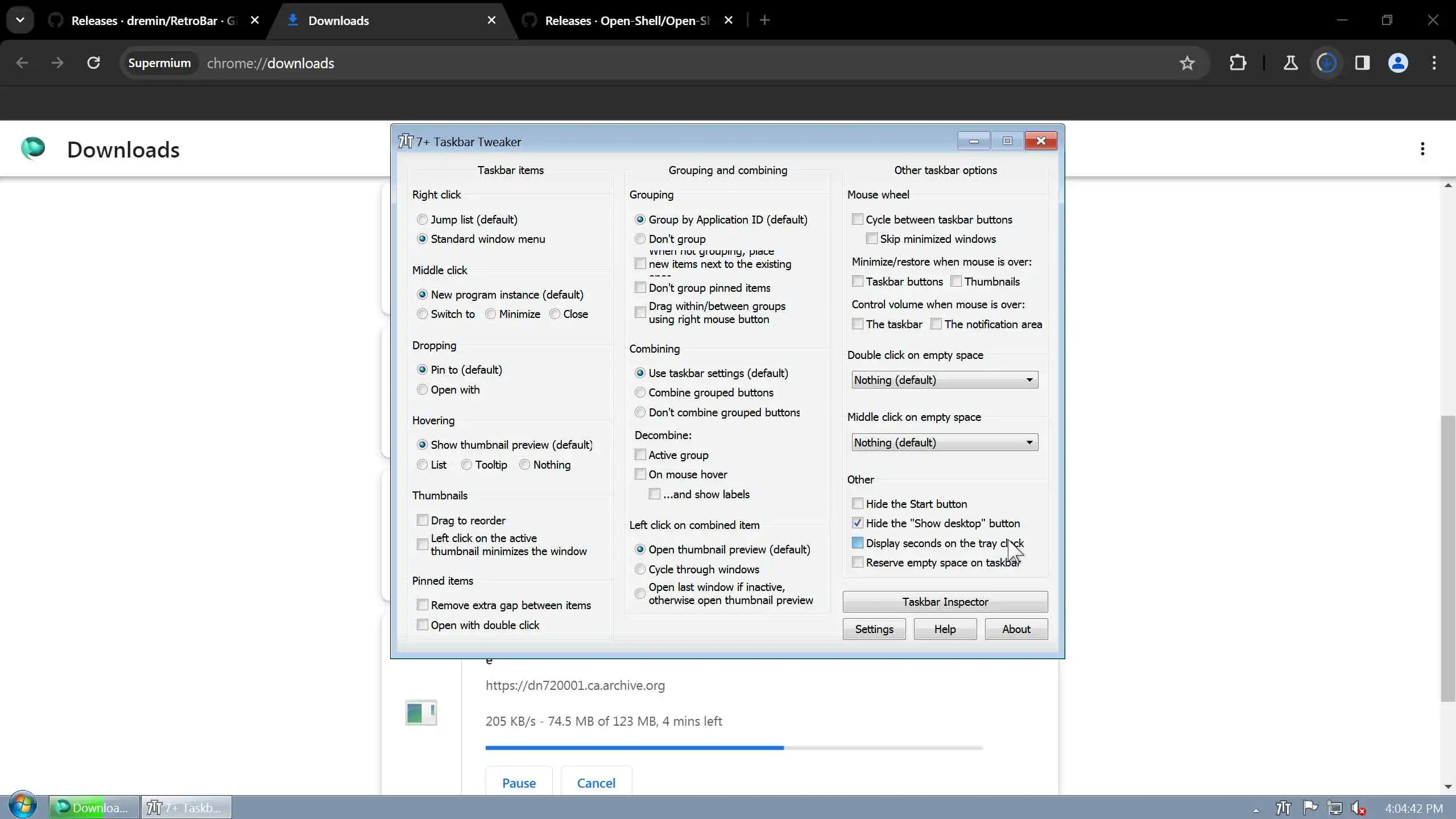The image size is (1456, 819).
Task: Open the Extensions puzzle icon
Action: tap(1238, 63)
